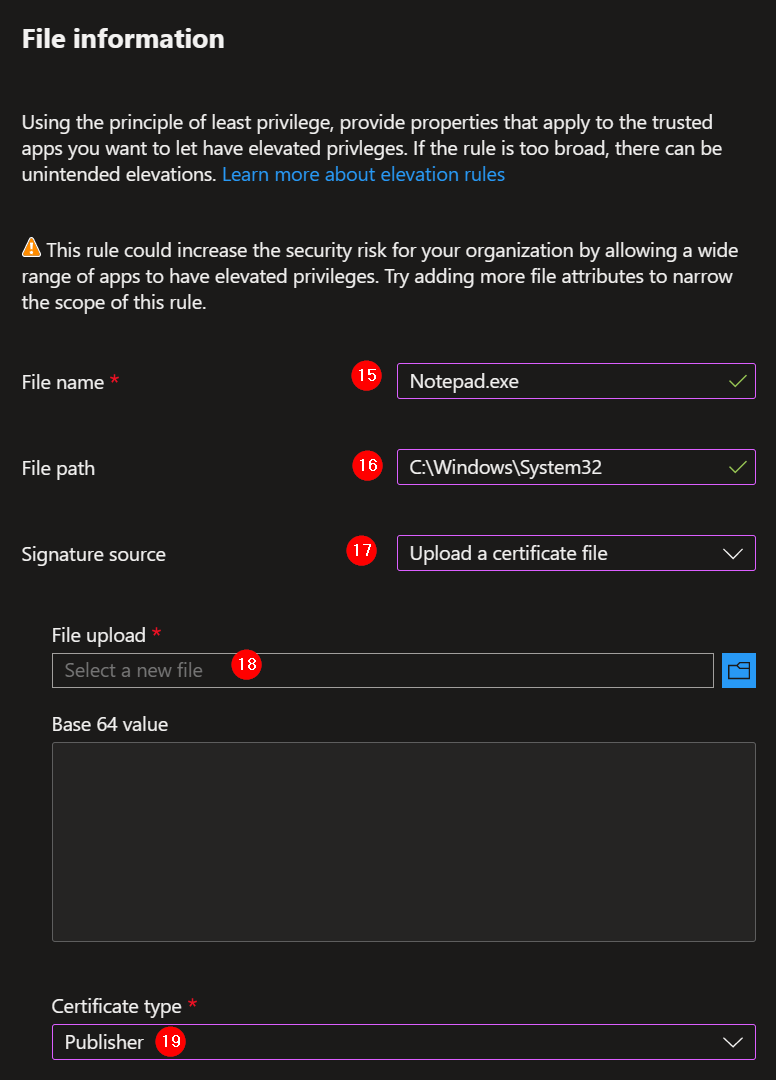Open the Signature source dropdown
The width and height of the screenshot is (776, 1080).
click(576, 553)
